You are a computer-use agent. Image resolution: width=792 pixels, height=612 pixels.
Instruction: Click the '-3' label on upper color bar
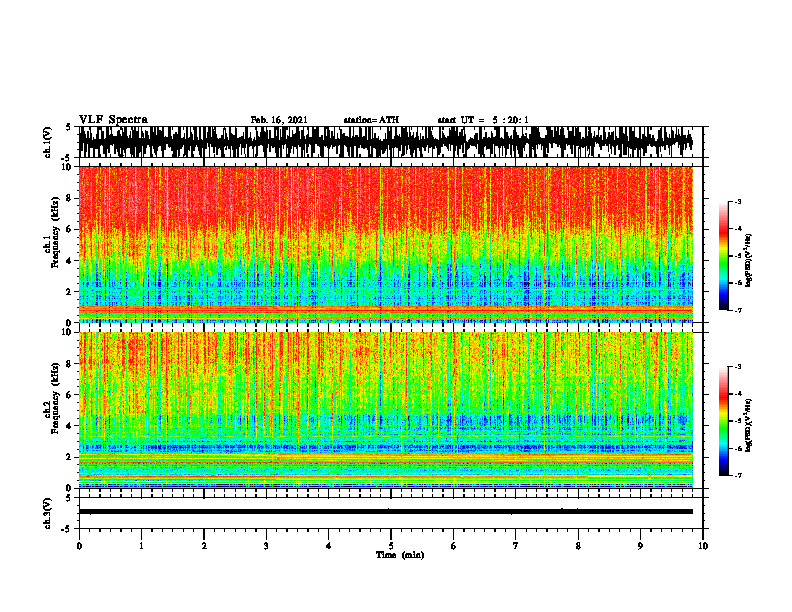point(737,201)
